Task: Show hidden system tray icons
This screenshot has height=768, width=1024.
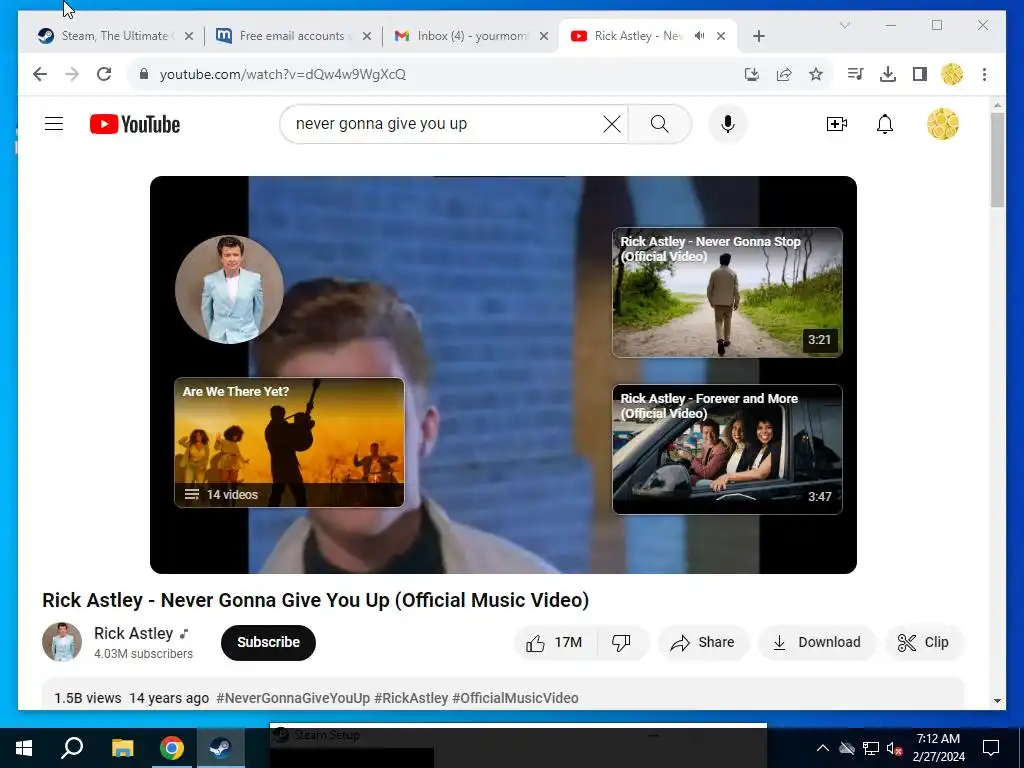Action: [823, 748]
